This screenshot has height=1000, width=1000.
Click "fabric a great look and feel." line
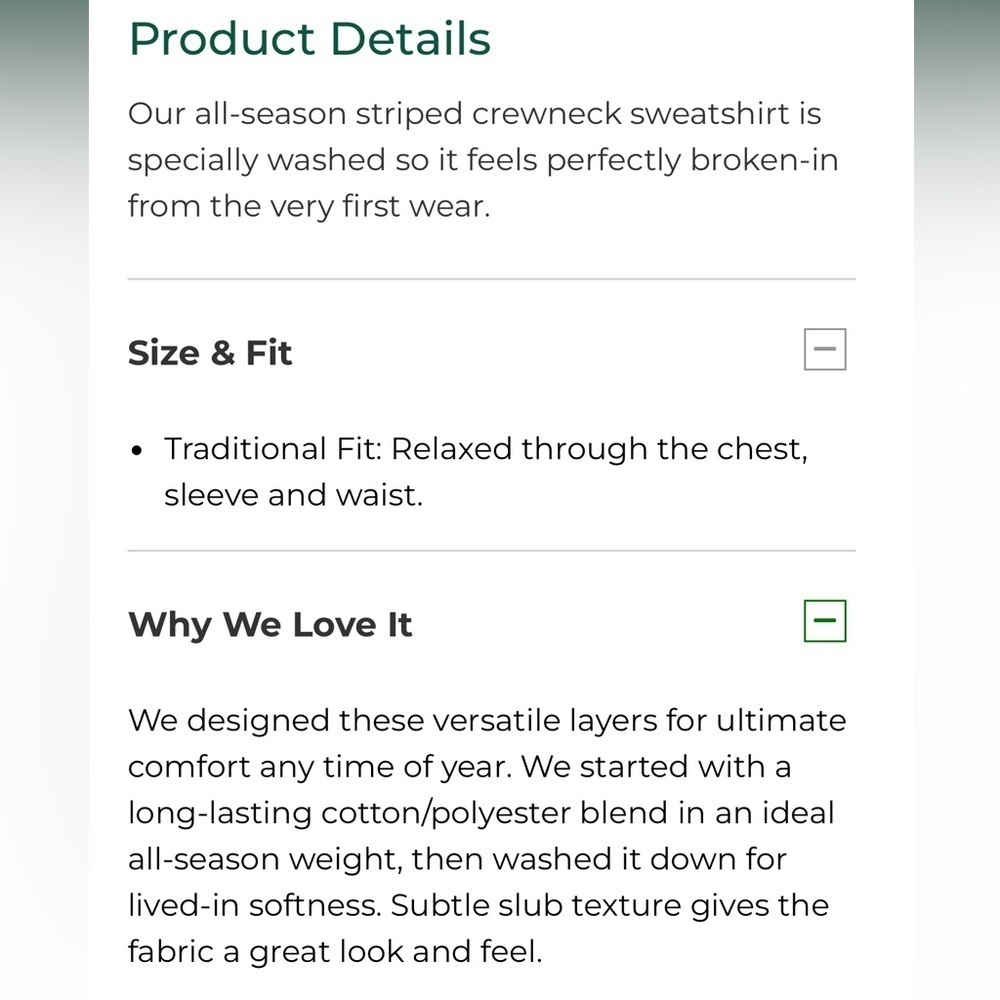[334, 951]
